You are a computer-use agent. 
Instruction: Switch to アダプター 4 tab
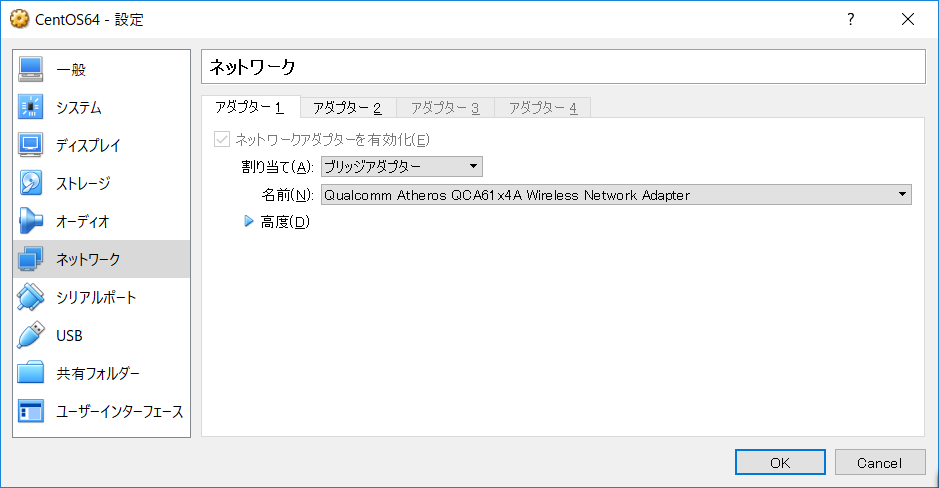click(x=543, y=108)
